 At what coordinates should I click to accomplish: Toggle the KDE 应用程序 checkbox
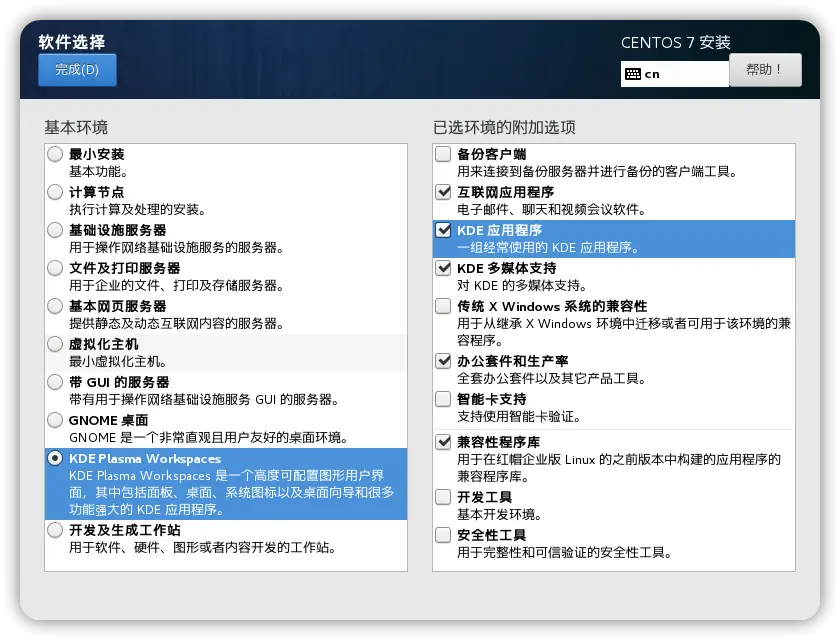coord(443,230)
